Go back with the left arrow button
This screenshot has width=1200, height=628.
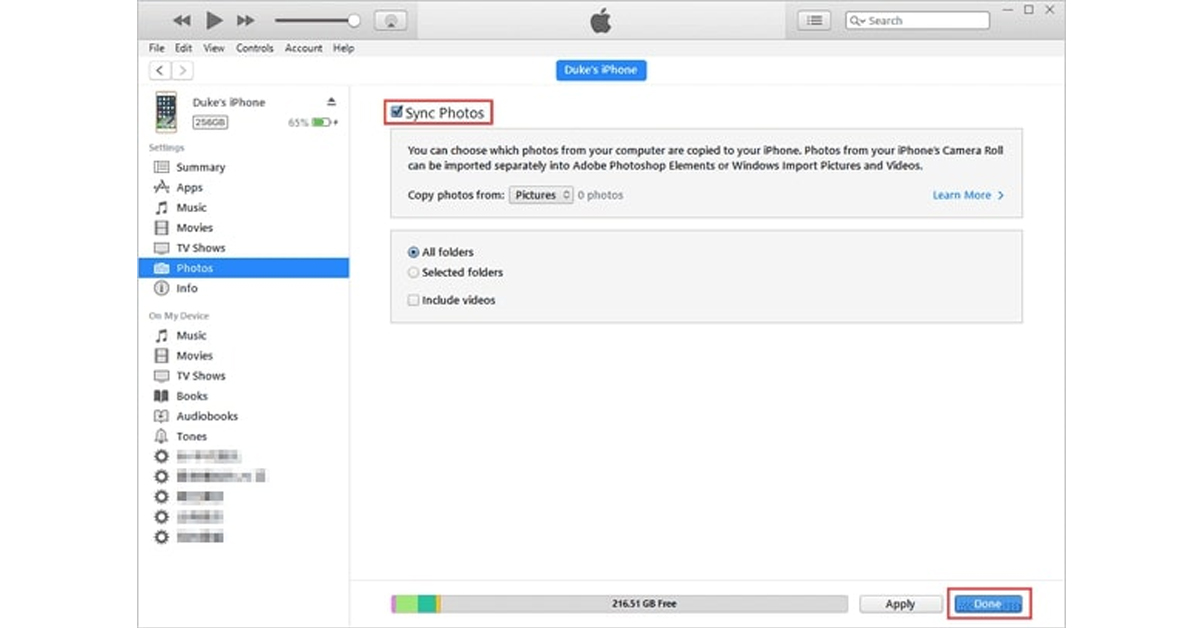point(160,70)
